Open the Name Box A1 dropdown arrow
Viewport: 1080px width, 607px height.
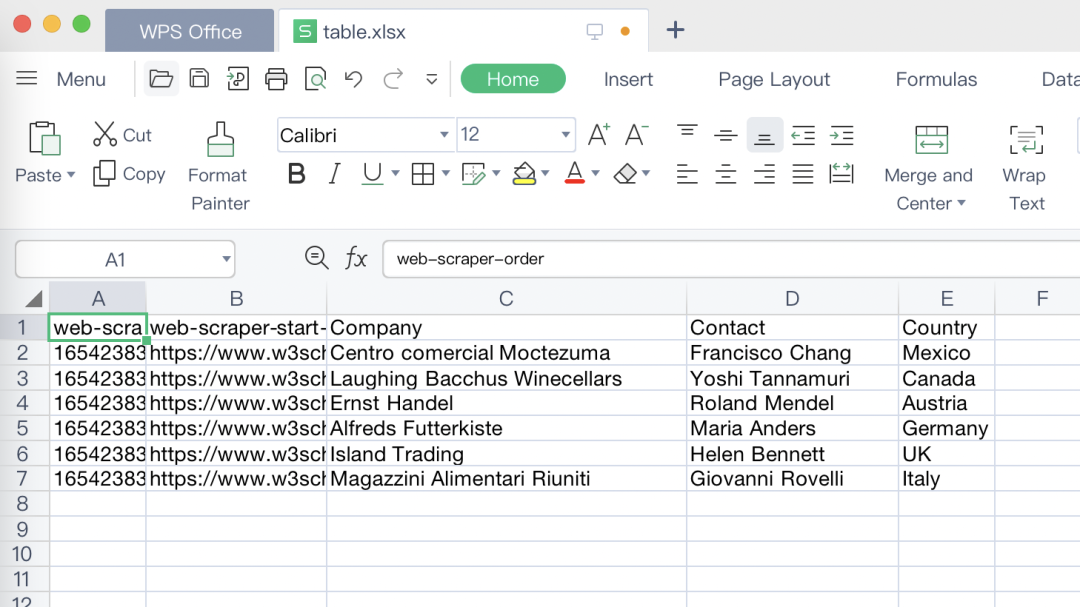click(x=226, y=260)
